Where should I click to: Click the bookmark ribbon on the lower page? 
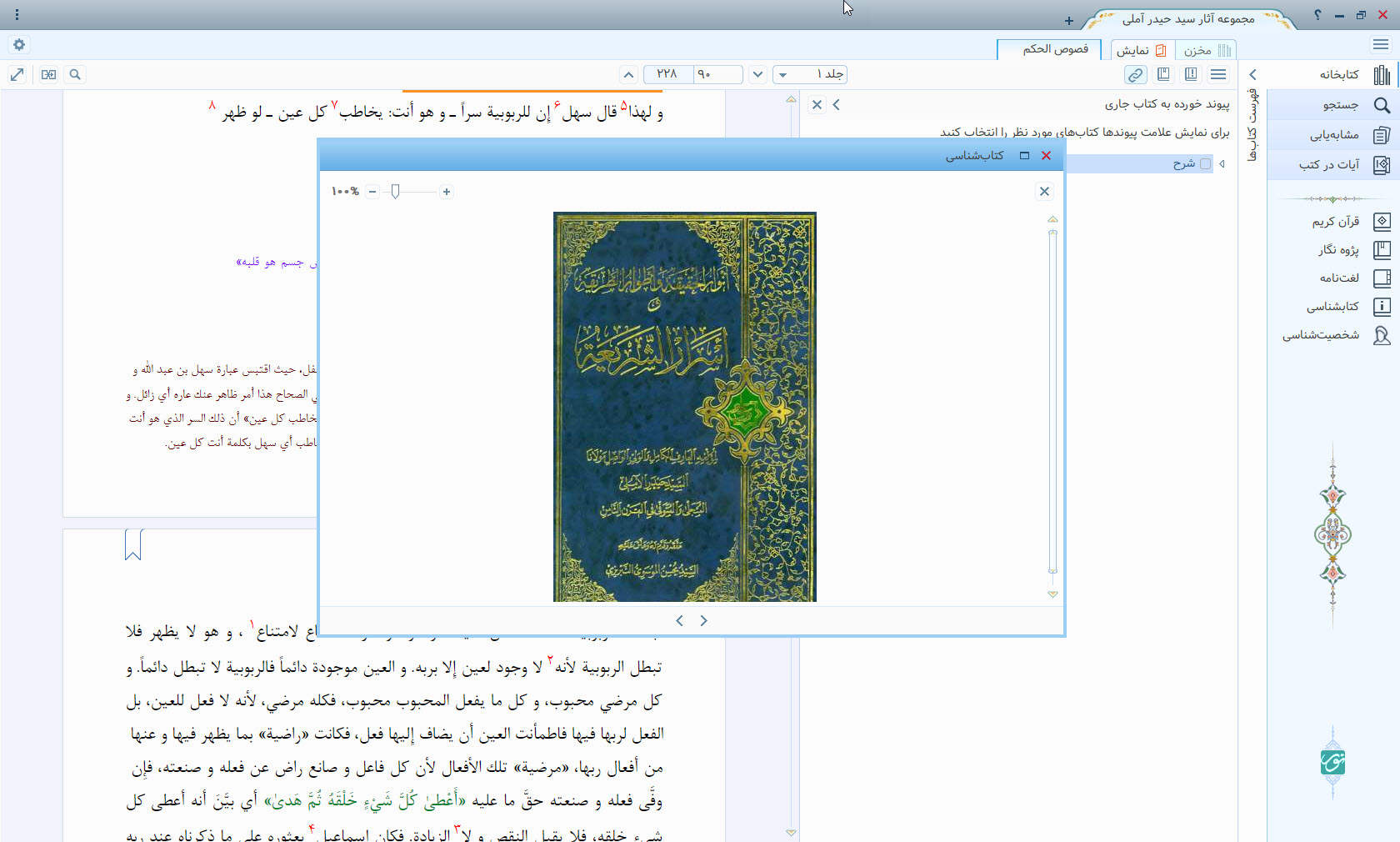tap(132, 544)
